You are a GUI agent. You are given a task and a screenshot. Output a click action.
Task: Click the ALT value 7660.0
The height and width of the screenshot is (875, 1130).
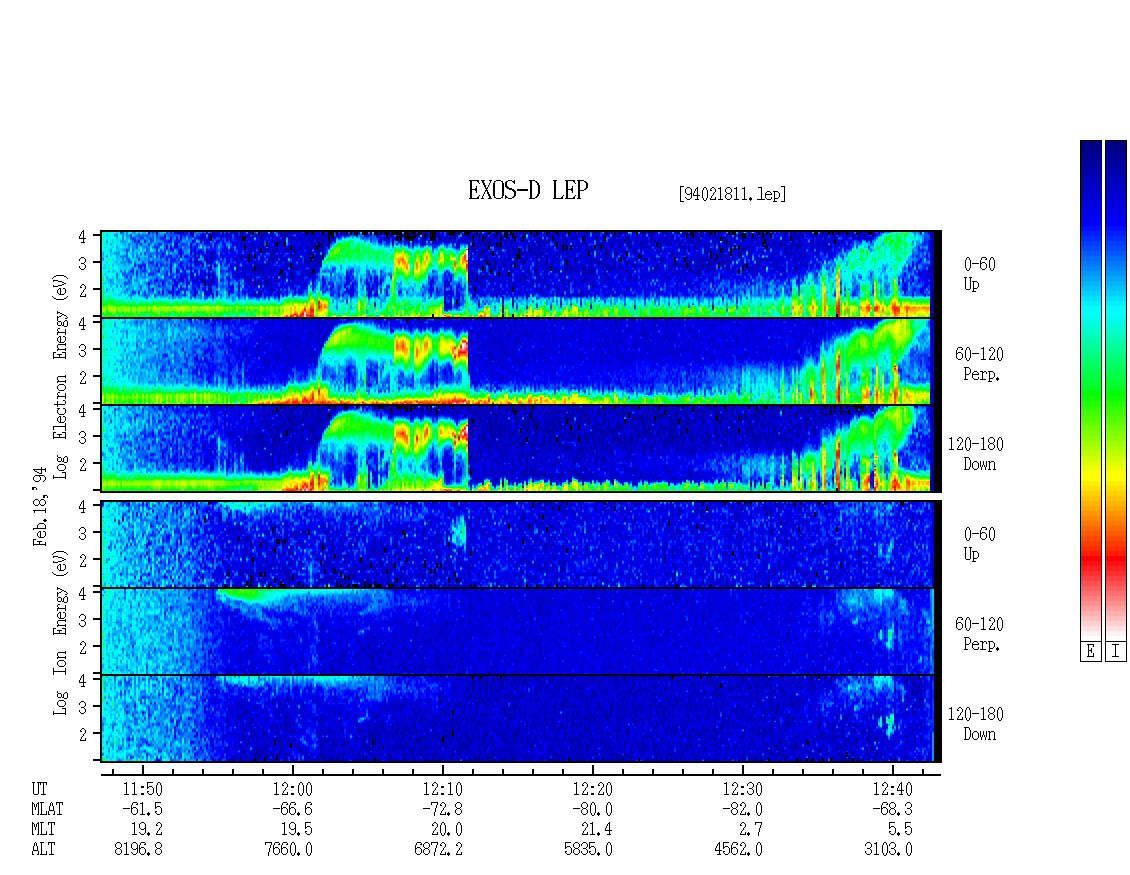click(288, 850)
